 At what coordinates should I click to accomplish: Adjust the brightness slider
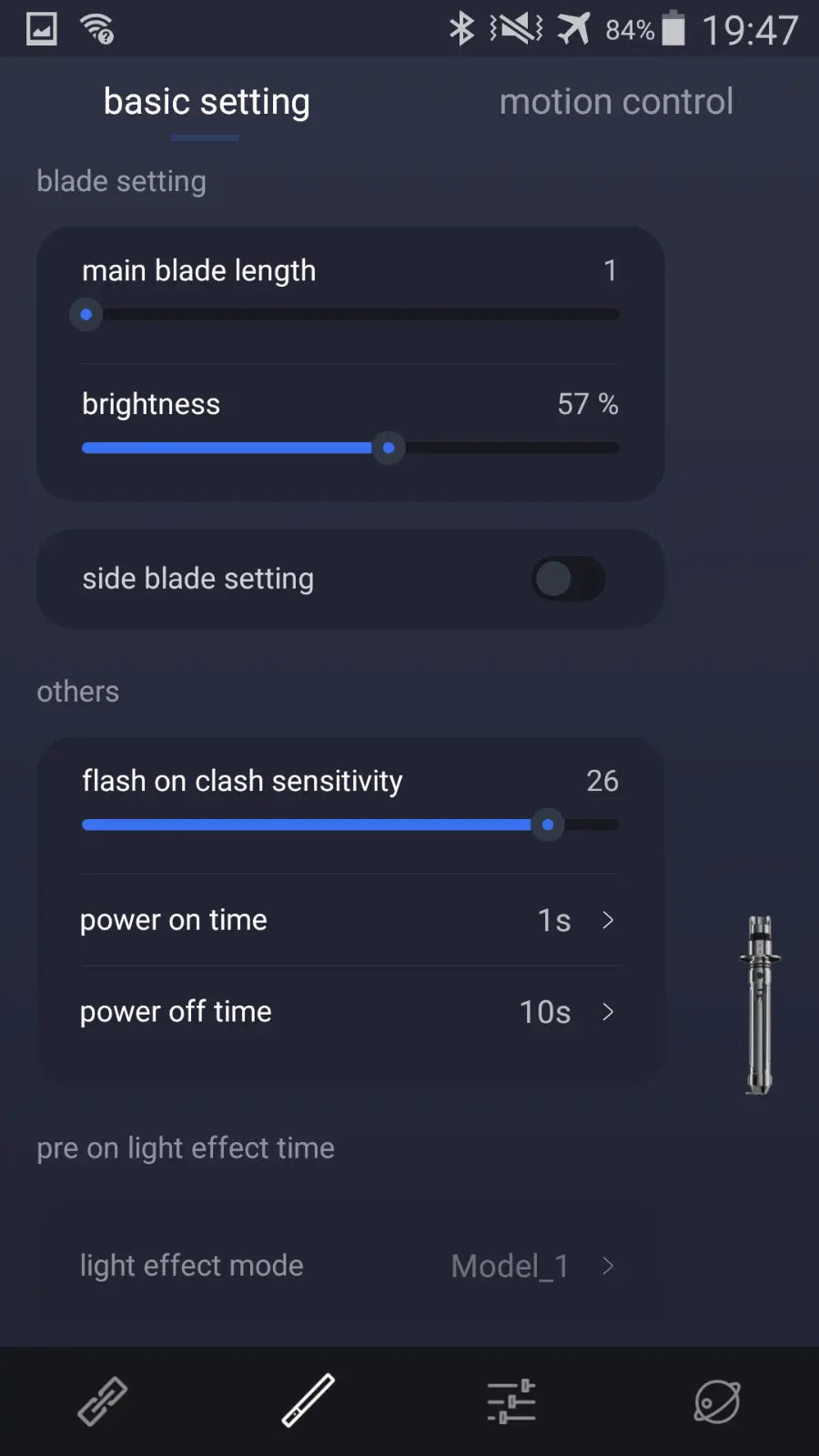pos(388,448)
